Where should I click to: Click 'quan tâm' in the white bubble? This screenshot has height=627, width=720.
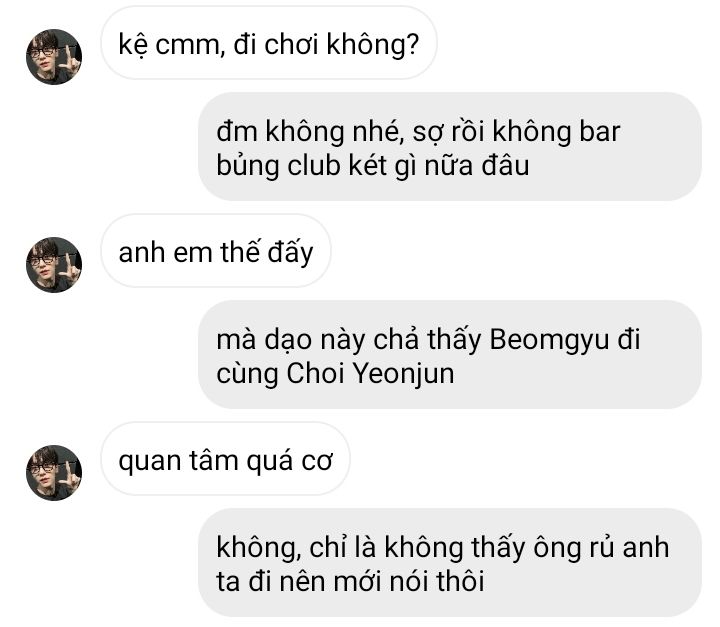[x=179, y=461]
